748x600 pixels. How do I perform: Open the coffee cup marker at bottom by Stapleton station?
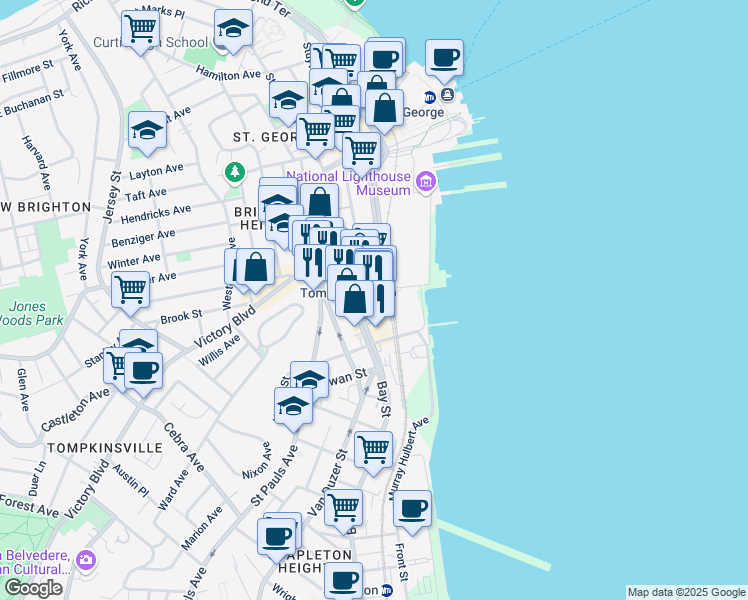(343, 581)
